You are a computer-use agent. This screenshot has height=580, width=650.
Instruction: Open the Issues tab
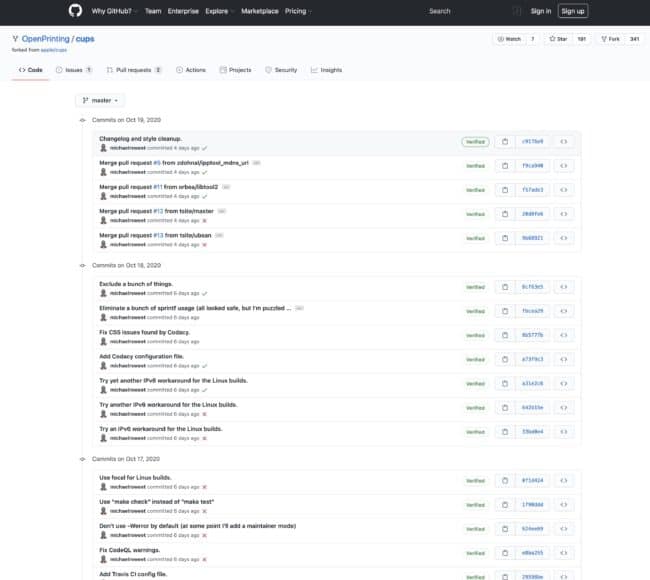click(74, 70)
